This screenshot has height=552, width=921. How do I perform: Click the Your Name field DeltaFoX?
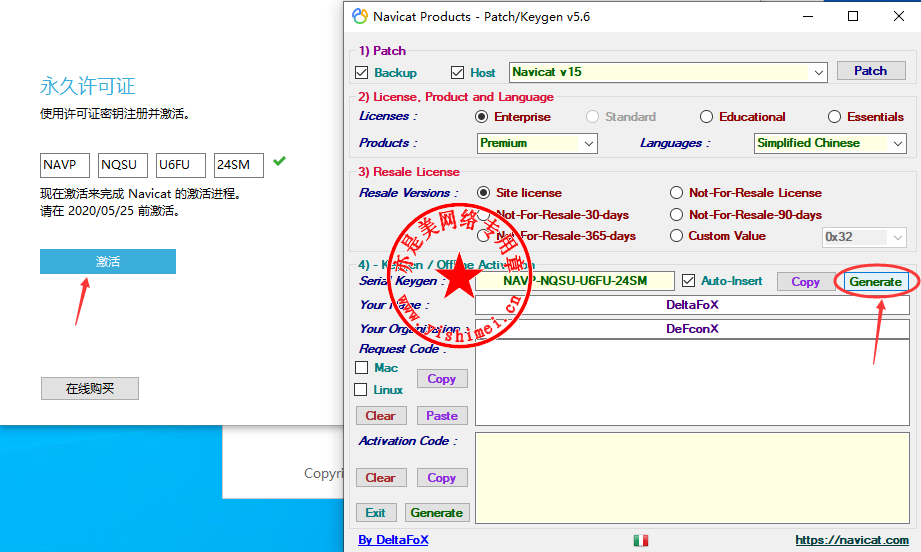click(x=692, y=305)
